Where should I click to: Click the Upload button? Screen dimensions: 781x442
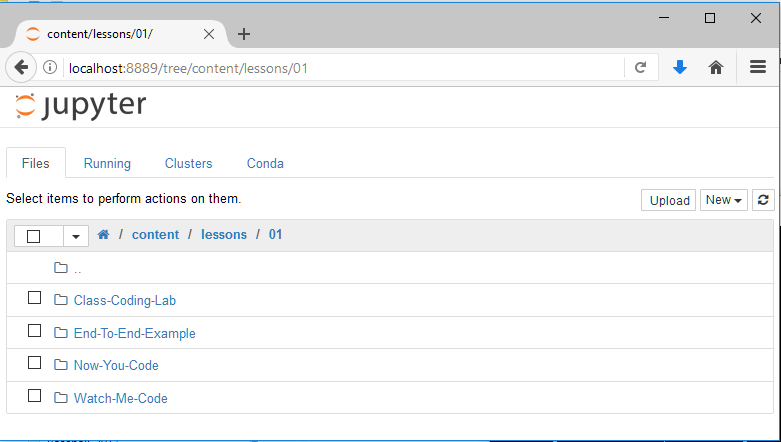669,200
